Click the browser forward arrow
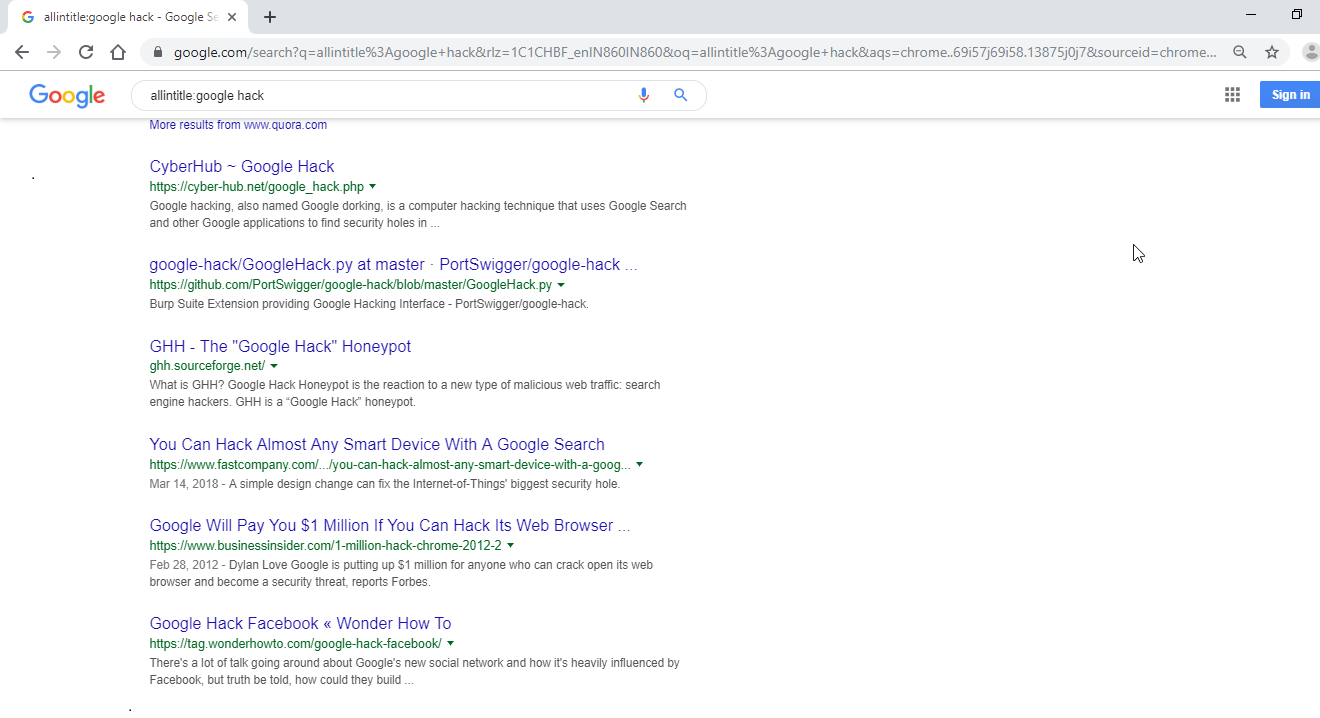This screenshot has width=1320, height=718. pos(54,52)
